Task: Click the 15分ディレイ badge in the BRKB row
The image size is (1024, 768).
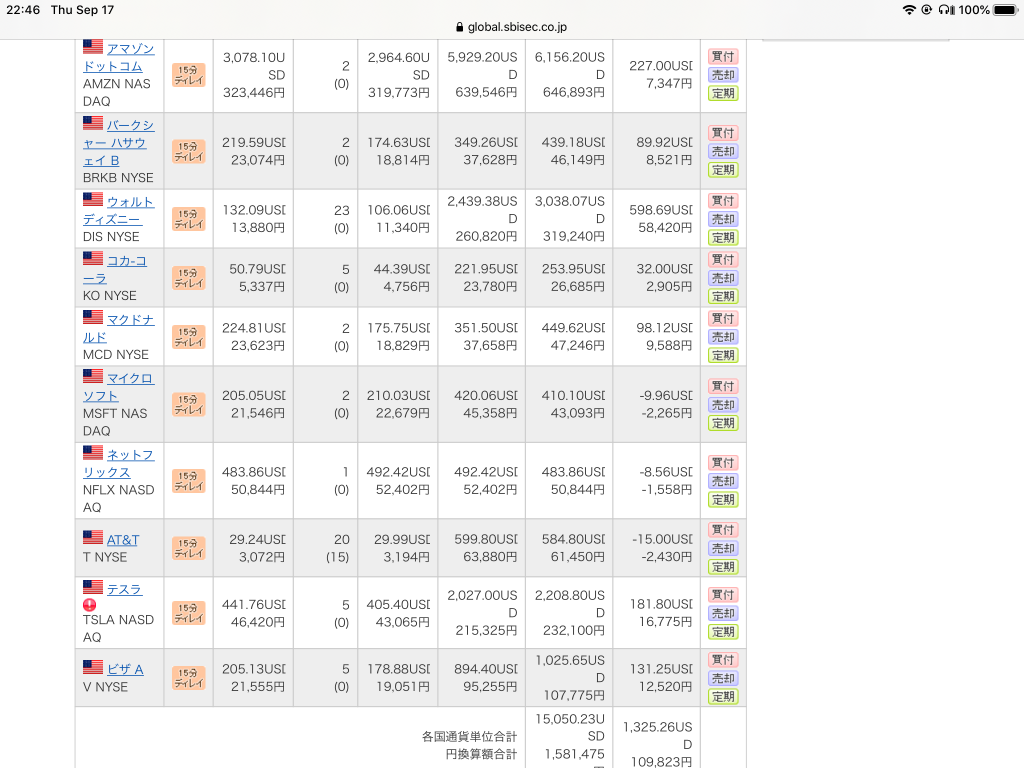Action: point(189,152)
